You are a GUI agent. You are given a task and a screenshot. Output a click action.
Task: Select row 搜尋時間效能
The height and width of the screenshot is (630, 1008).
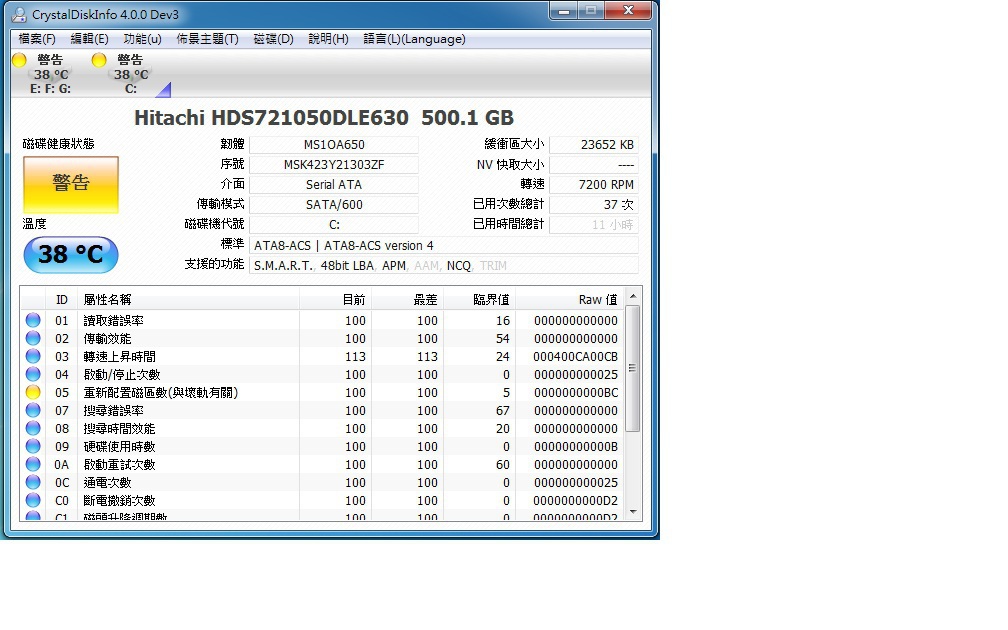click(x=321, y=428)
